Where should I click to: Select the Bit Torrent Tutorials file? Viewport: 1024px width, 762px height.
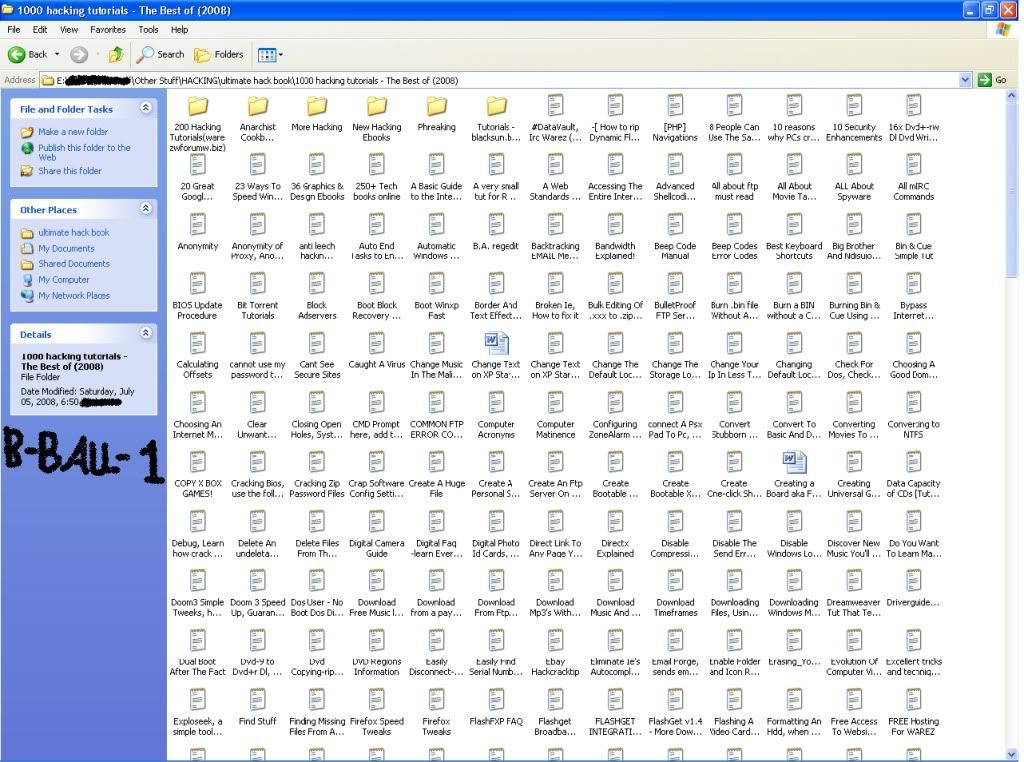coord(257,285)
